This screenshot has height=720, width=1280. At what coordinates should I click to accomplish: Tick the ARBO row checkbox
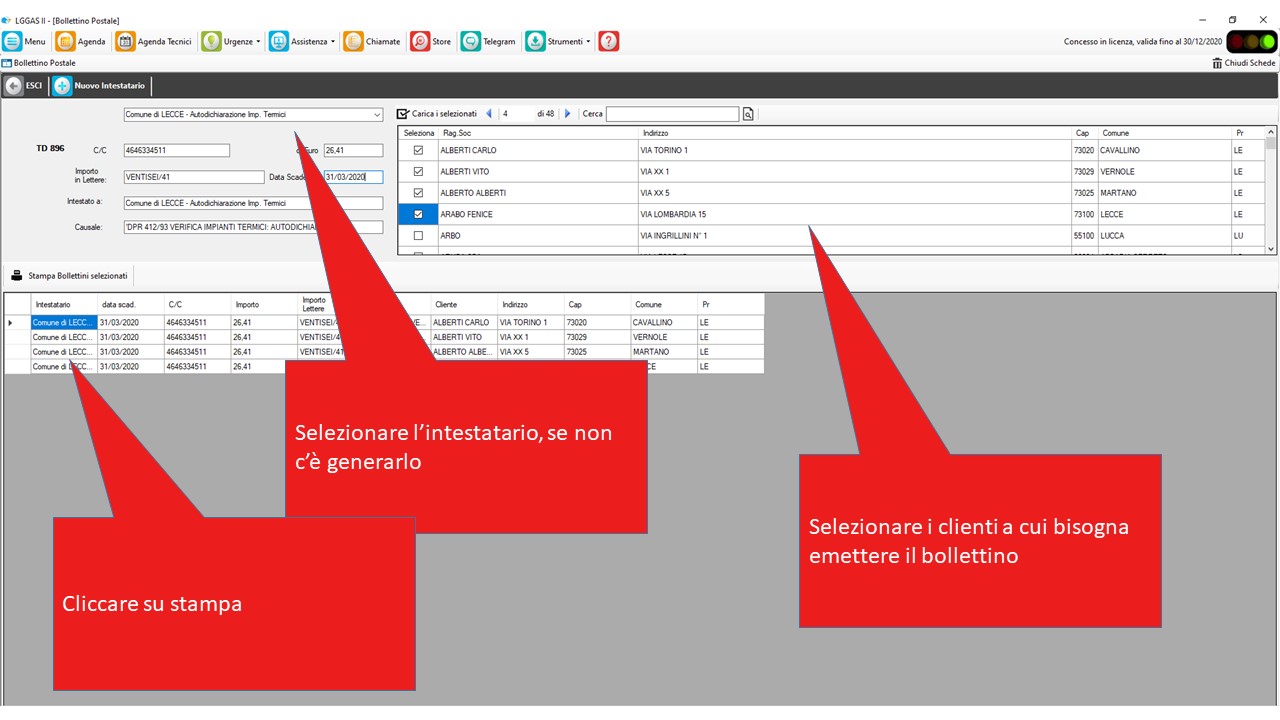pos(418,236)
